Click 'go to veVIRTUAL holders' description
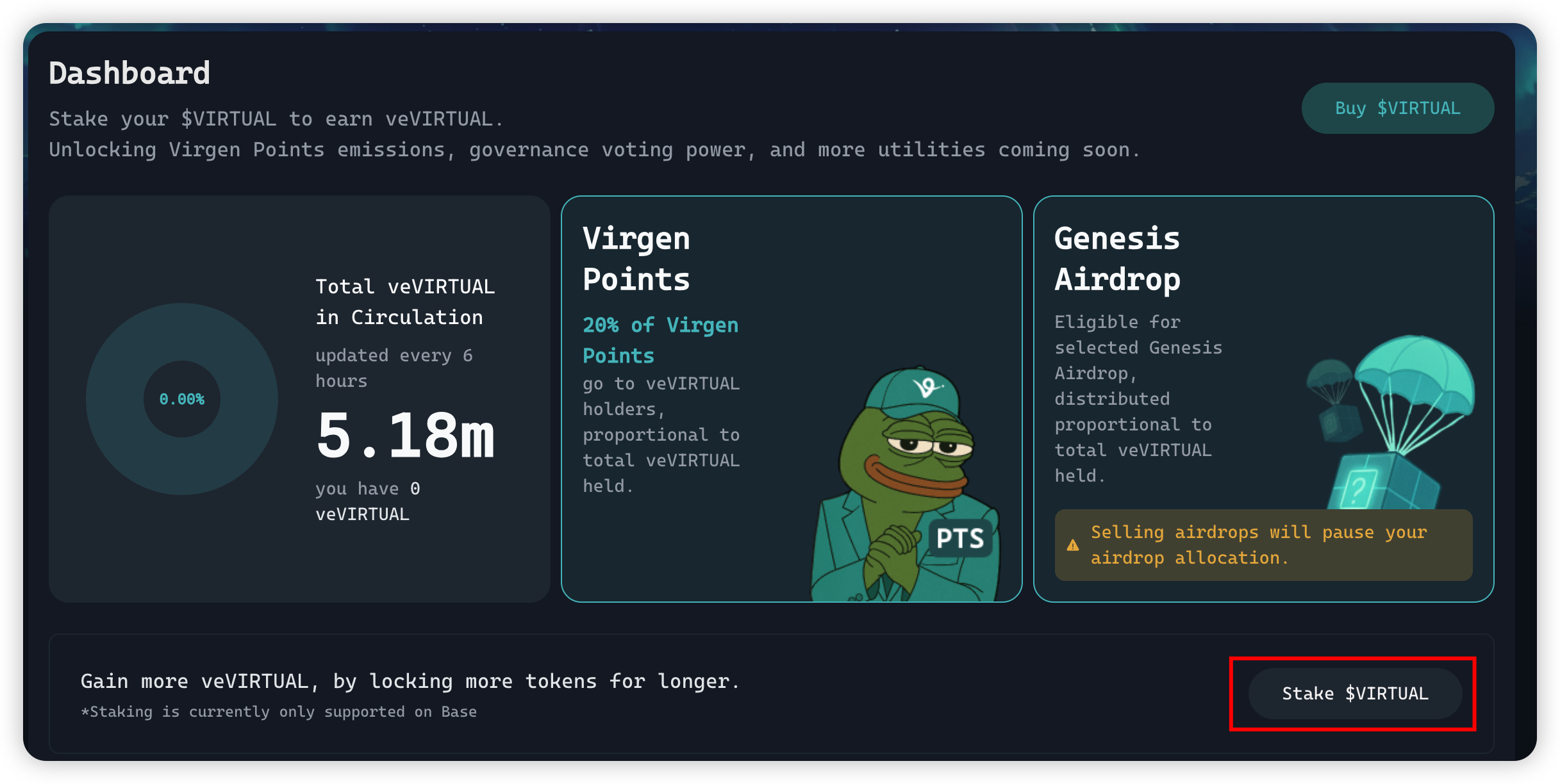 click(x=661, y=434)
